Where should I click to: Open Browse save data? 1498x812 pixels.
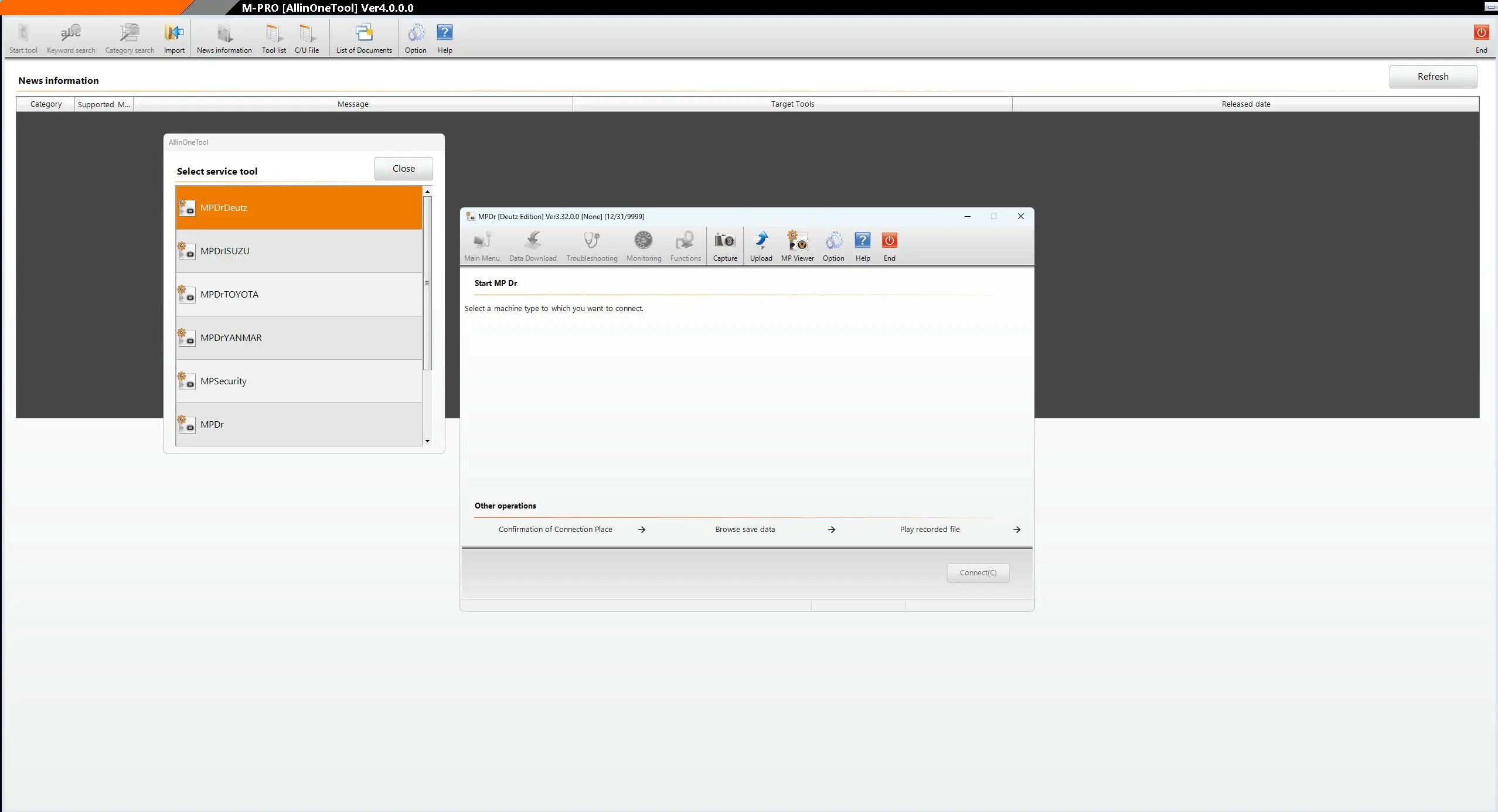tap(745, 530)
